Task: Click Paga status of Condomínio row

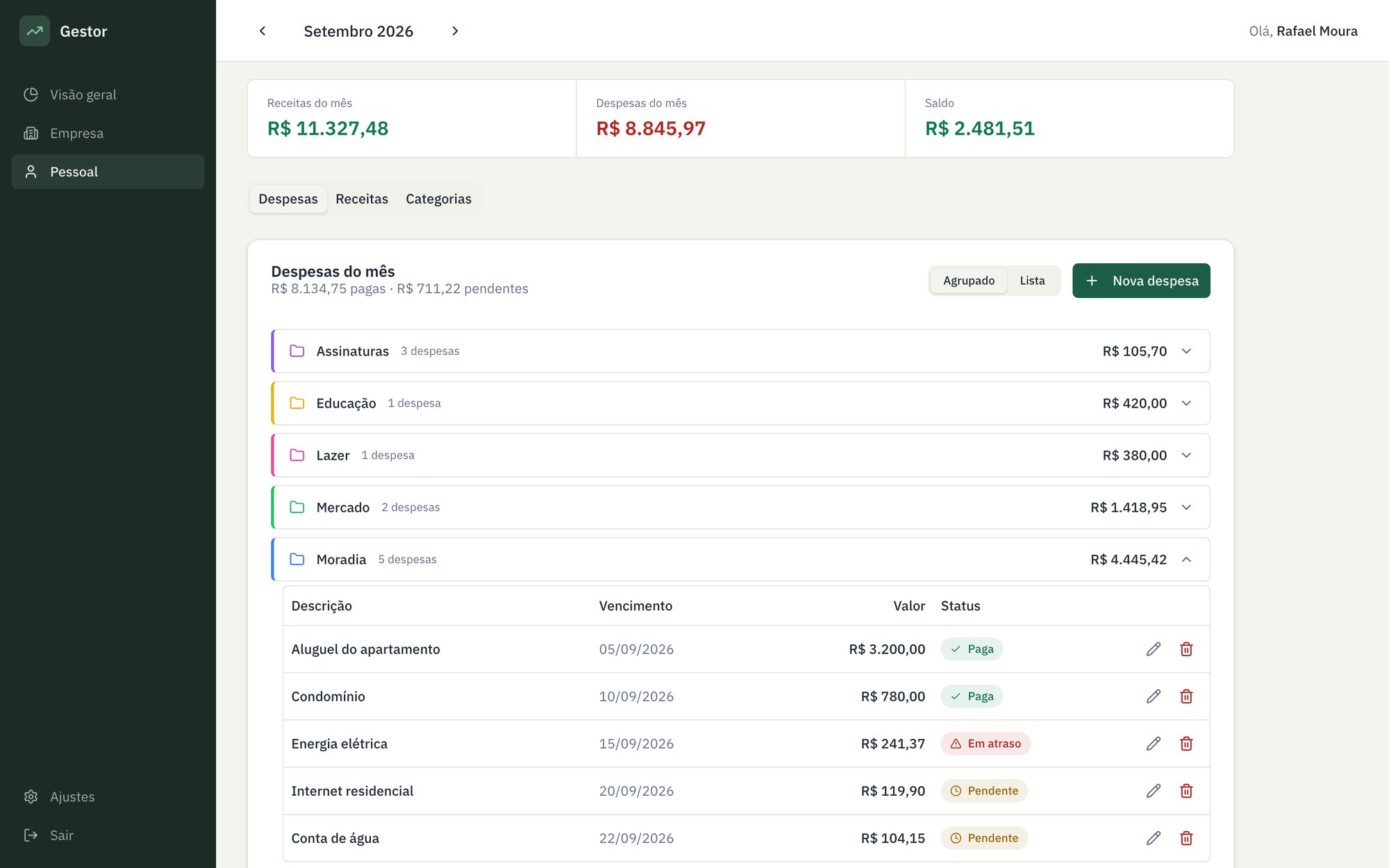Action: pos(972,696)
